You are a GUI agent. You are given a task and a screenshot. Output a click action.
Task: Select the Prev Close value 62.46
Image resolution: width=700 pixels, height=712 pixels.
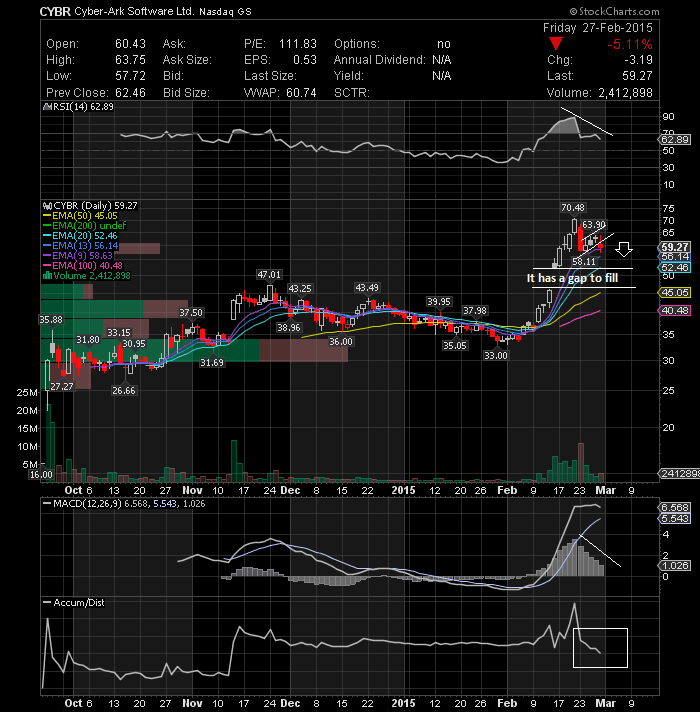tap(130, 93)
